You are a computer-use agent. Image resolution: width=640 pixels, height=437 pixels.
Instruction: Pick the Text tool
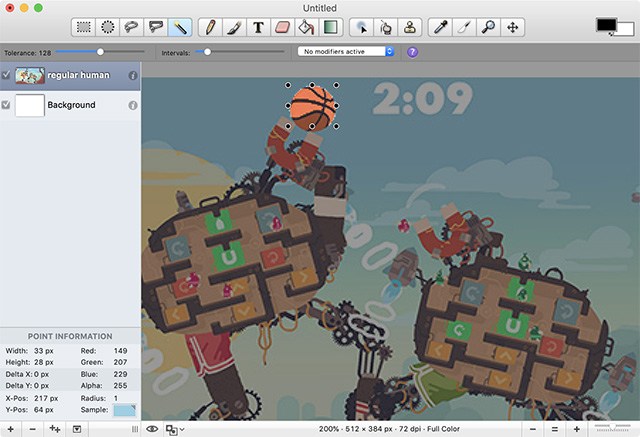tap(258, 27)
